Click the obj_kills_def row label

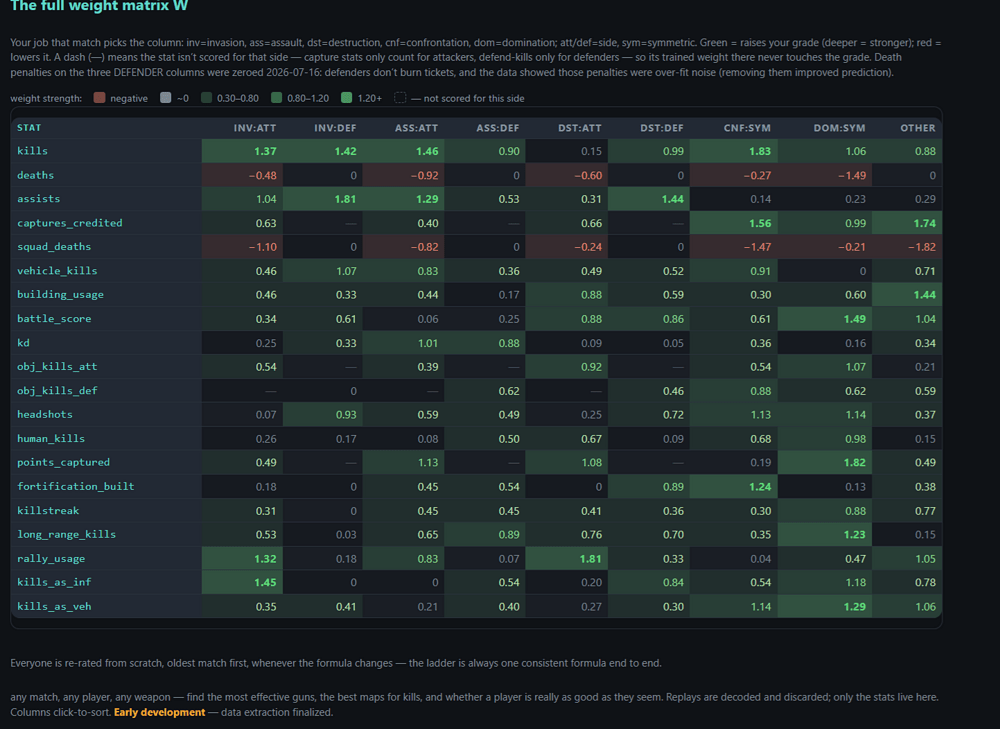57,390
